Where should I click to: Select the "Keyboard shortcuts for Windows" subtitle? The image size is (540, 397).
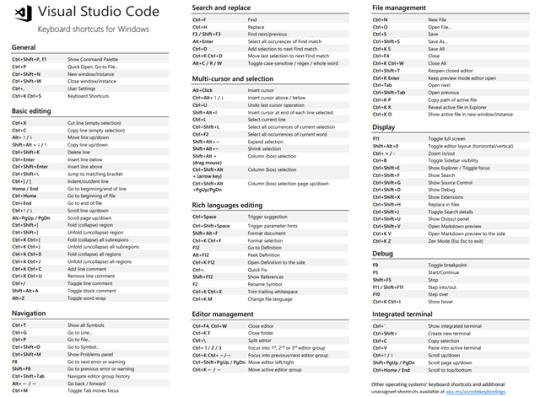coord(93,29)
